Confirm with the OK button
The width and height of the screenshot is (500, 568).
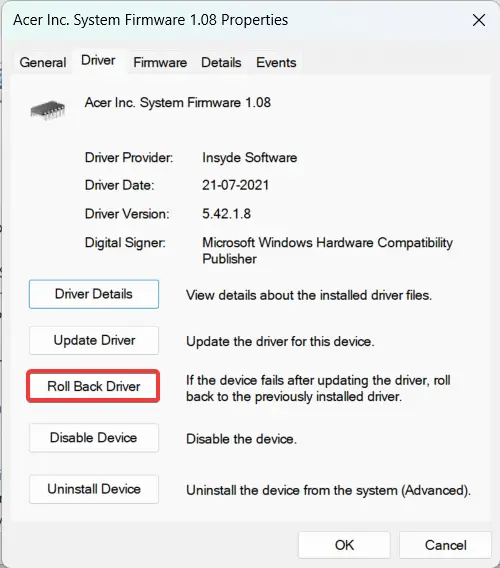click(x=344, y=545)
